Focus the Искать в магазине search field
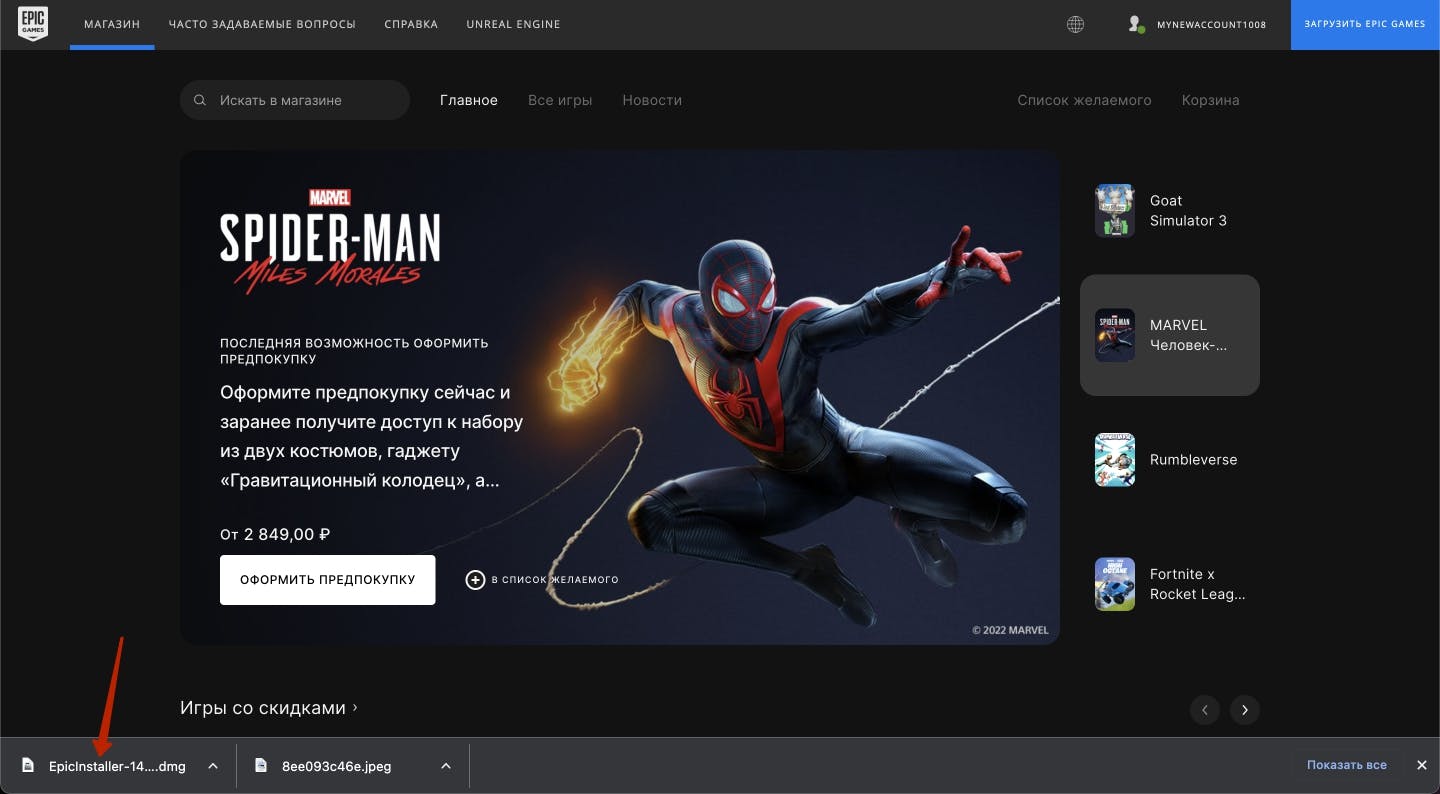Screen dimensions: 1440x794 pyautogui.click(x=295, y=100)
